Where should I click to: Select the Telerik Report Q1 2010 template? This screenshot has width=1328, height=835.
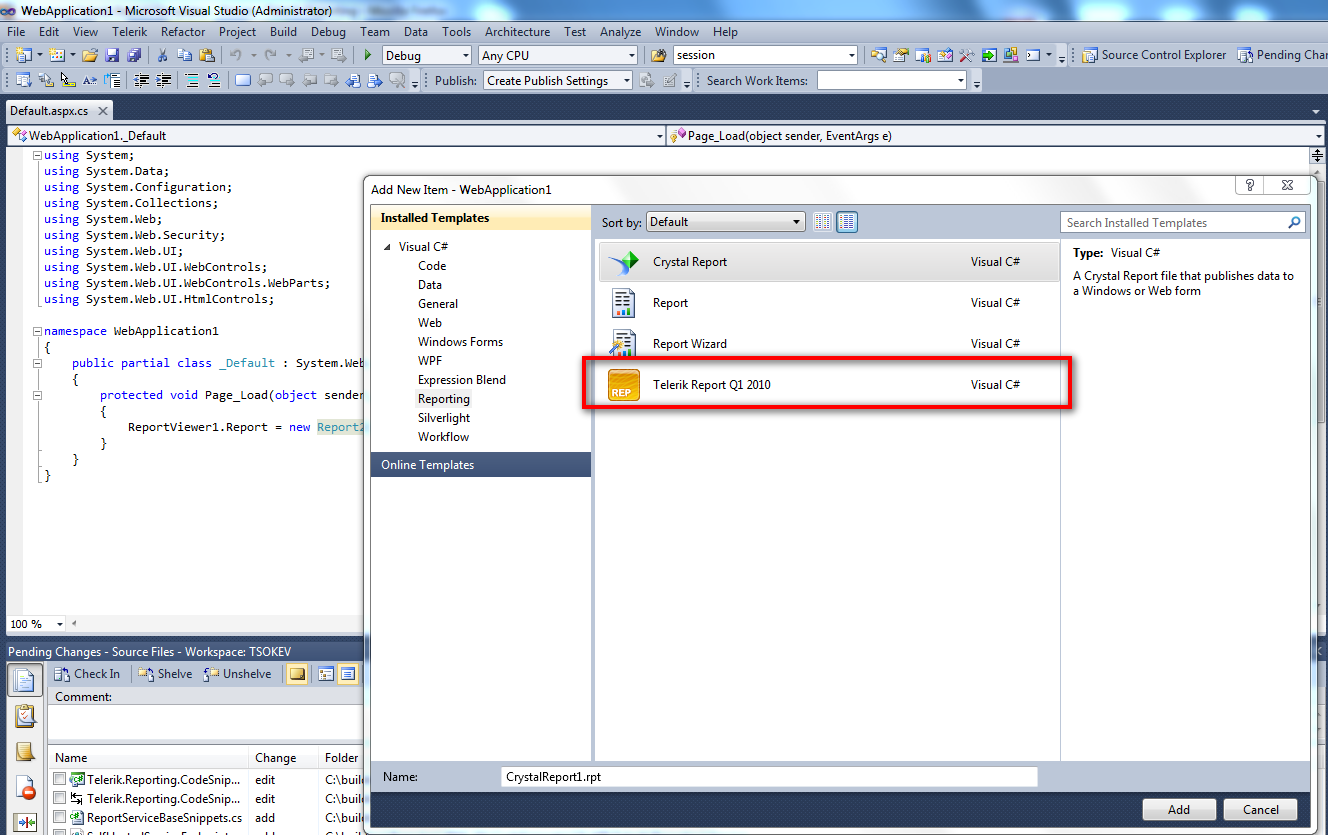(x=827, y=385)
